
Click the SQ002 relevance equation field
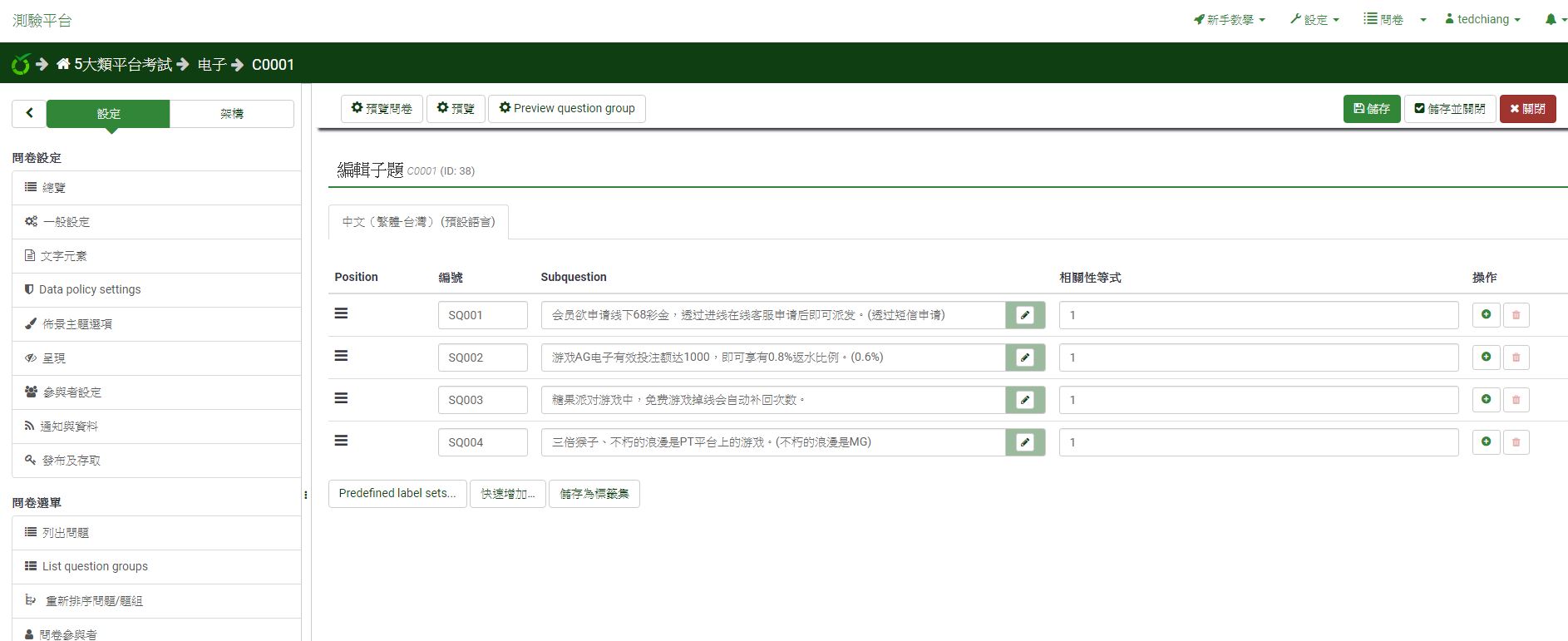point(1259,357)
